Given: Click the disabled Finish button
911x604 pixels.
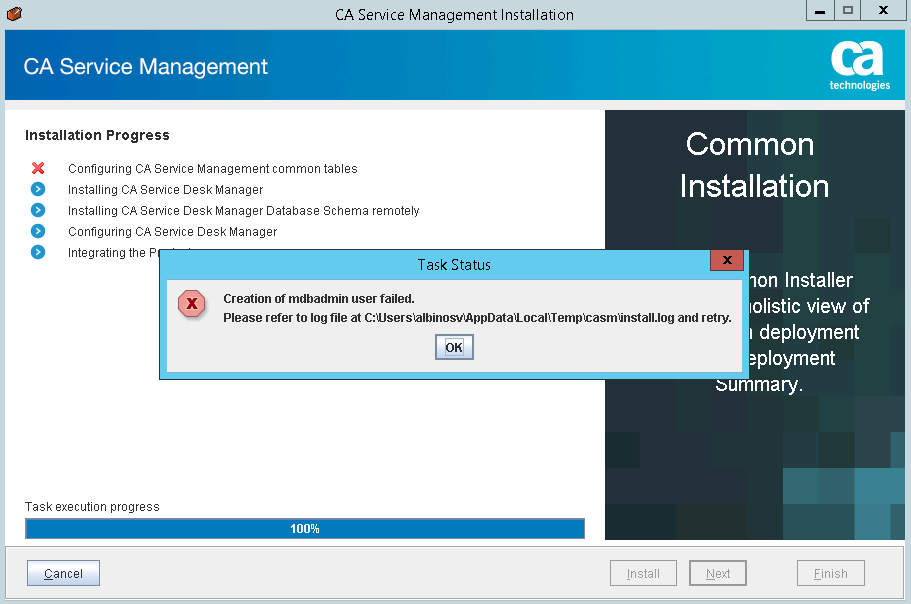Looking at the screenshot, I should [830, 573].
